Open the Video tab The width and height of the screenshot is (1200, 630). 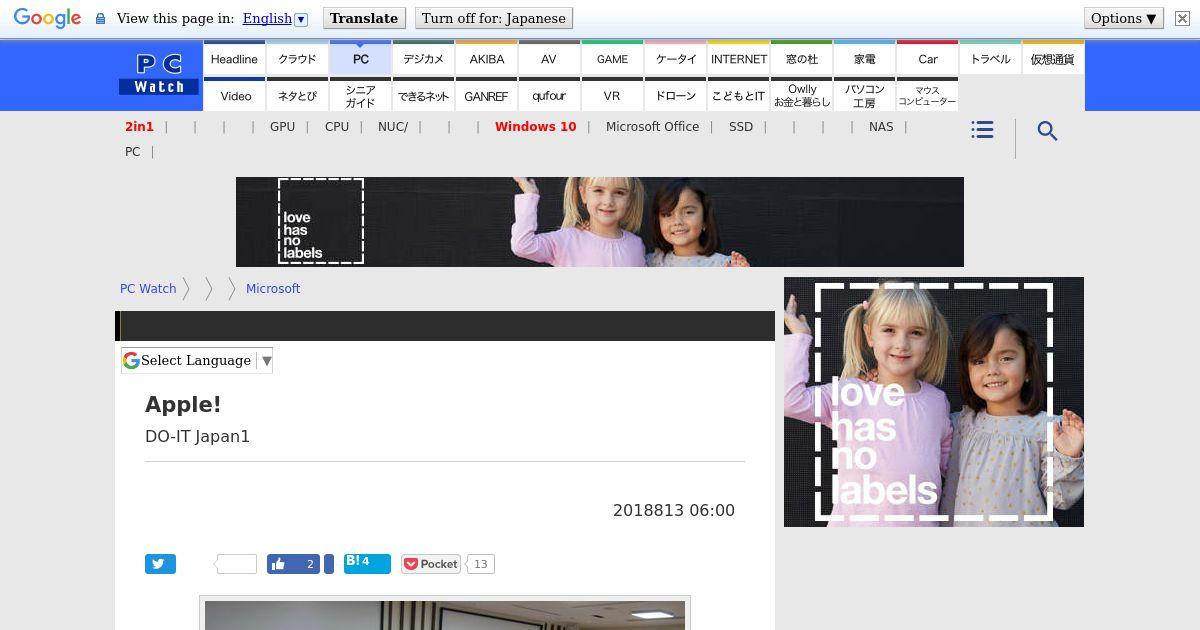234,95
